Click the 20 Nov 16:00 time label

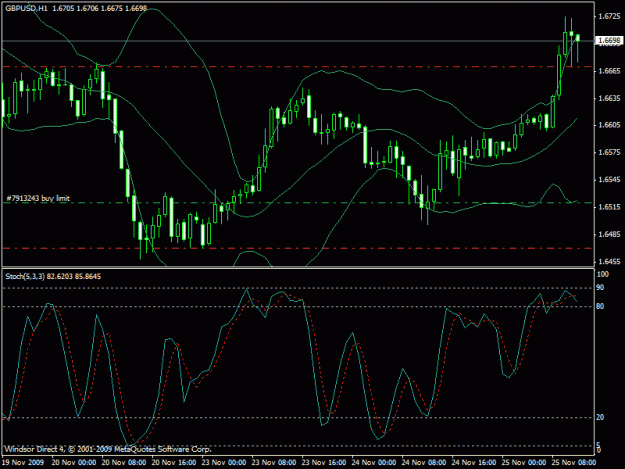tap(174, 463)
